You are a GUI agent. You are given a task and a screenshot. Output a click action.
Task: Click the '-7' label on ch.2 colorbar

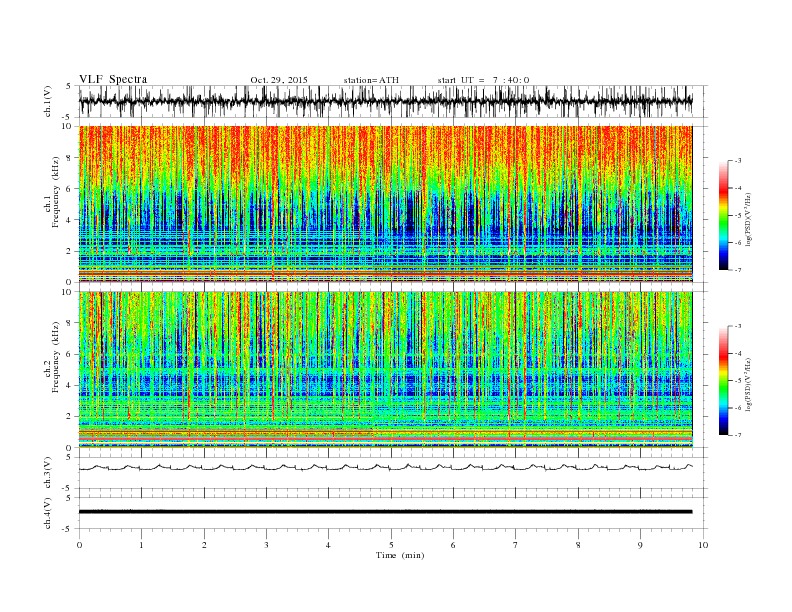pos(738,435)
